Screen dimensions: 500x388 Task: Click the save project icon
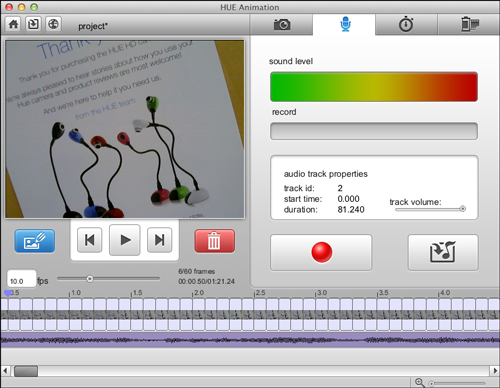tap(33, 24)
